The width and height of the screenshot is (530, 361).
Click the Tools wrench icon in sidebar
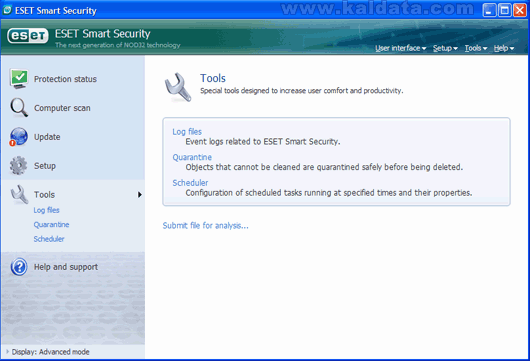pyautogui.click(x=19, y=194)
